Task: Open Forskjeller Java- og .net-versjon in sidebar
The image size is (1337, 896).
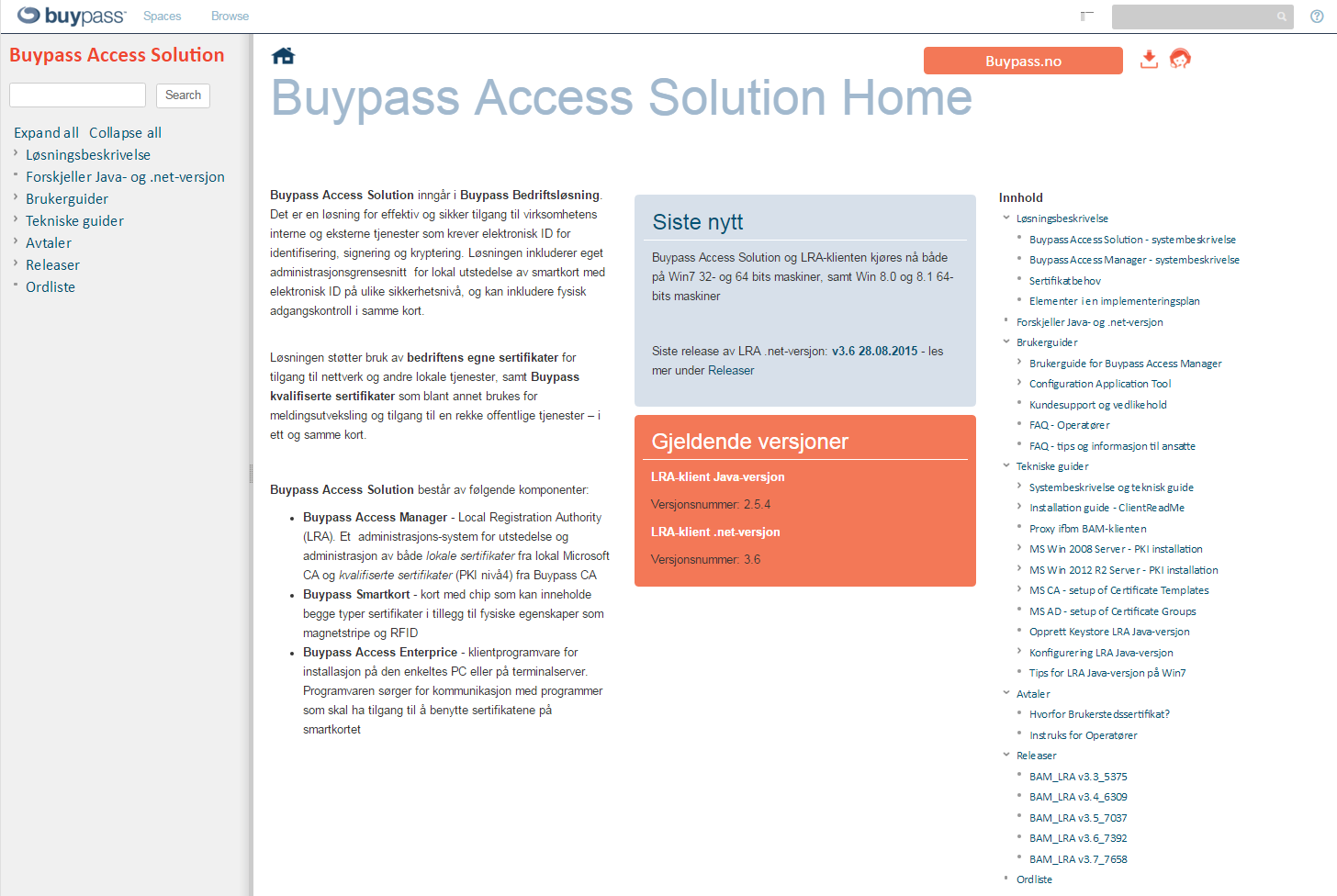Action: [x=125, y=177]
